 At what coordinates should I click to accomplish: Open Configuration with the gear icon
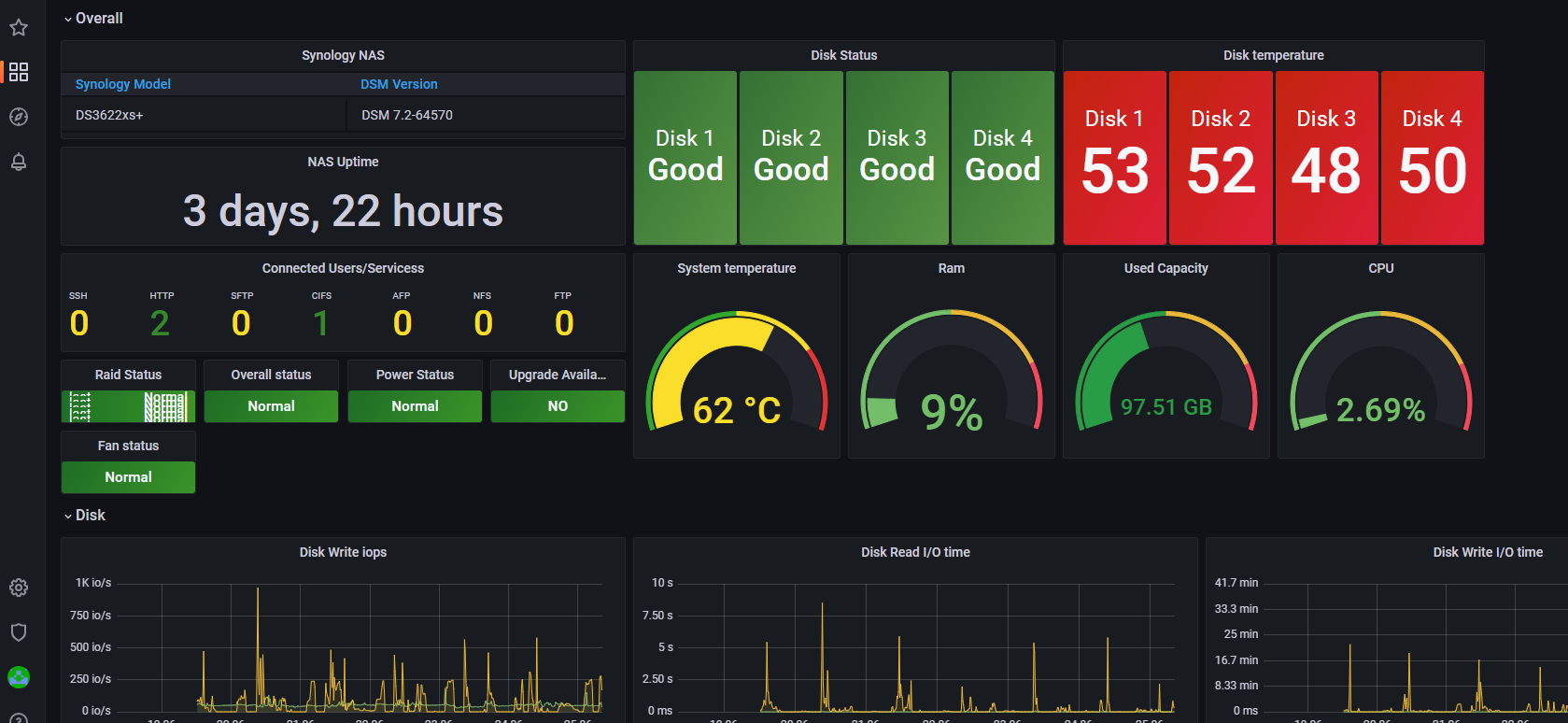pos(19,588)
